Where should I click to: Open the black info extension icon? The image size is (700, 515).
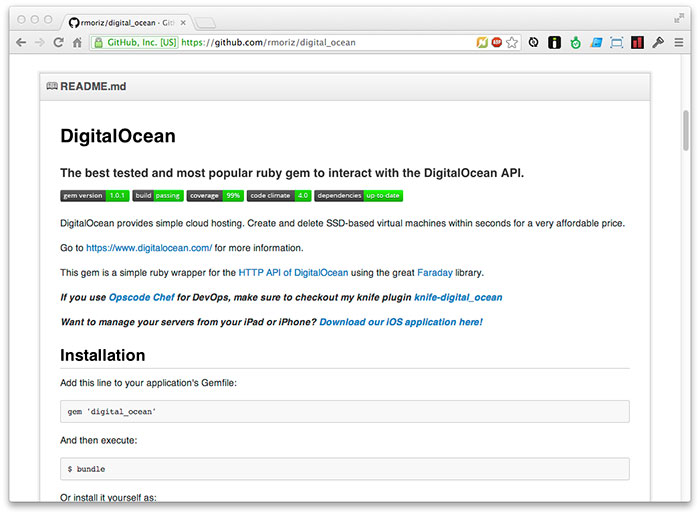click(x=554, y=42)
